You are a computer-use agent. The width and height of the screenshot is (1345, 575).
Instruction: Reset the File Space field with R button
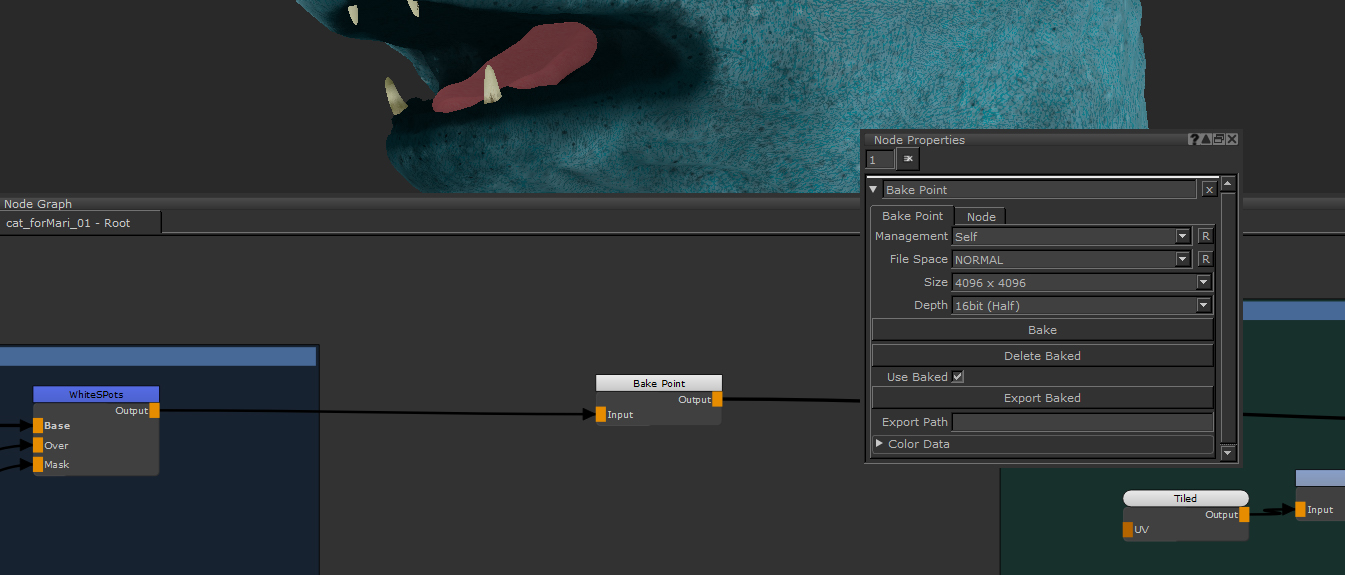(x=1205, y=259)
